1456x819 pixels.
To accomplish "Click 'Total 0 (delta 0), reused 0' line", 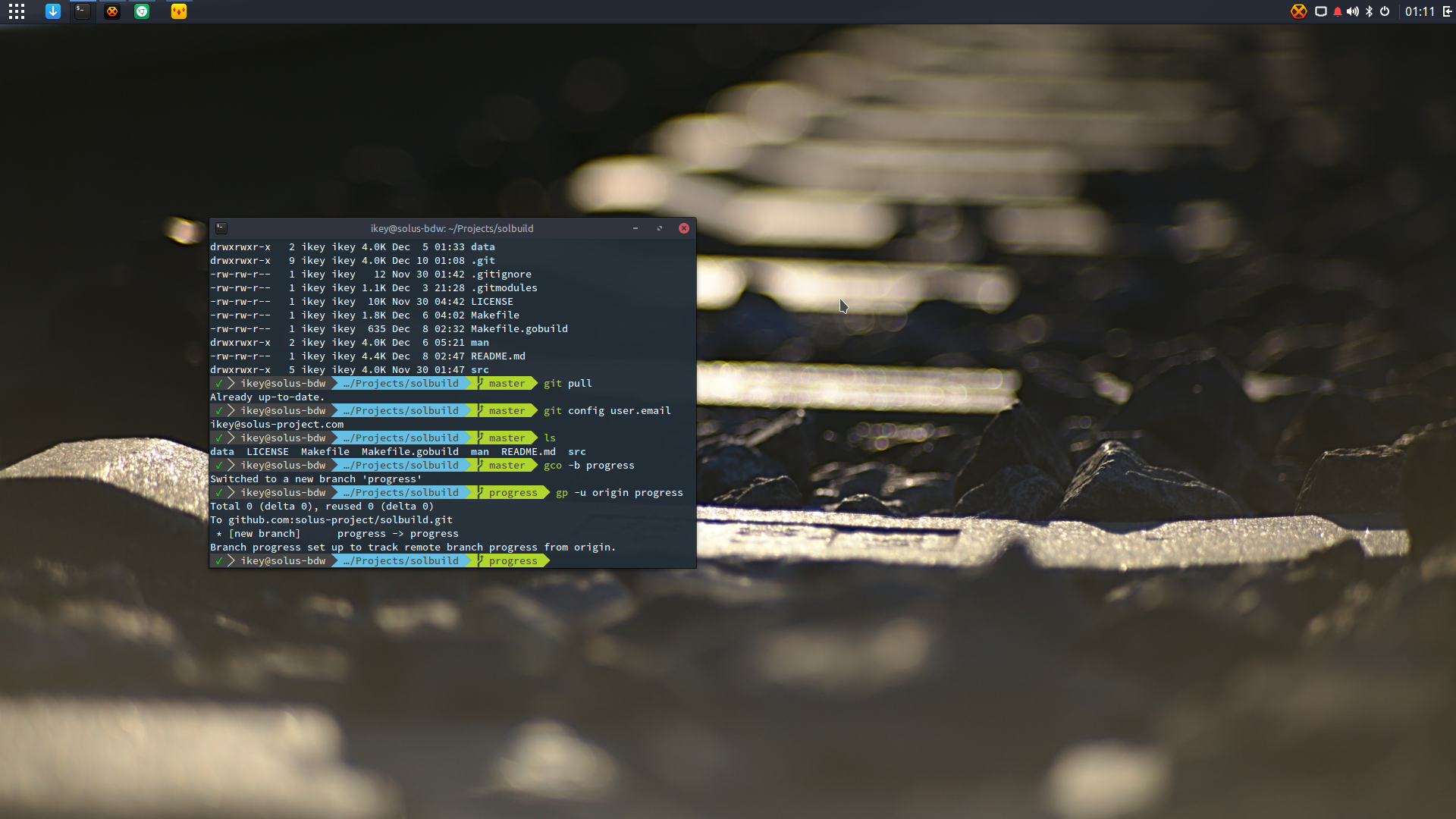I will pos(322,507).
